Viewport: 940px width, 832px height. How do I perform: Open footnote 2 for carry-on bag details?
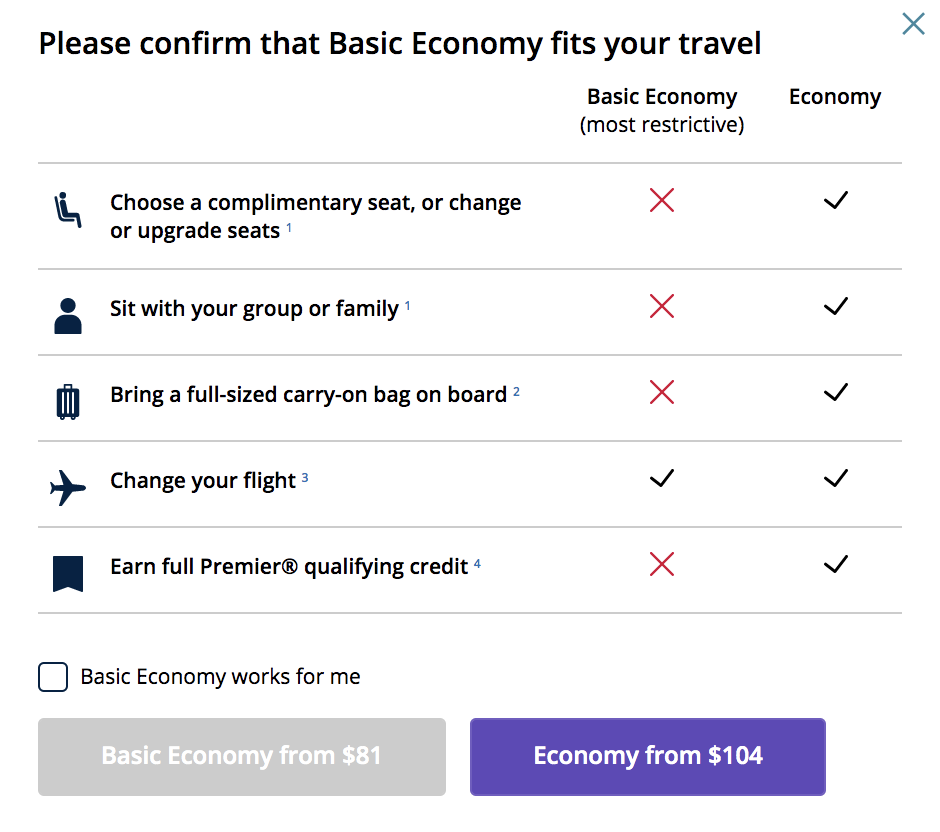click(515, 389)
